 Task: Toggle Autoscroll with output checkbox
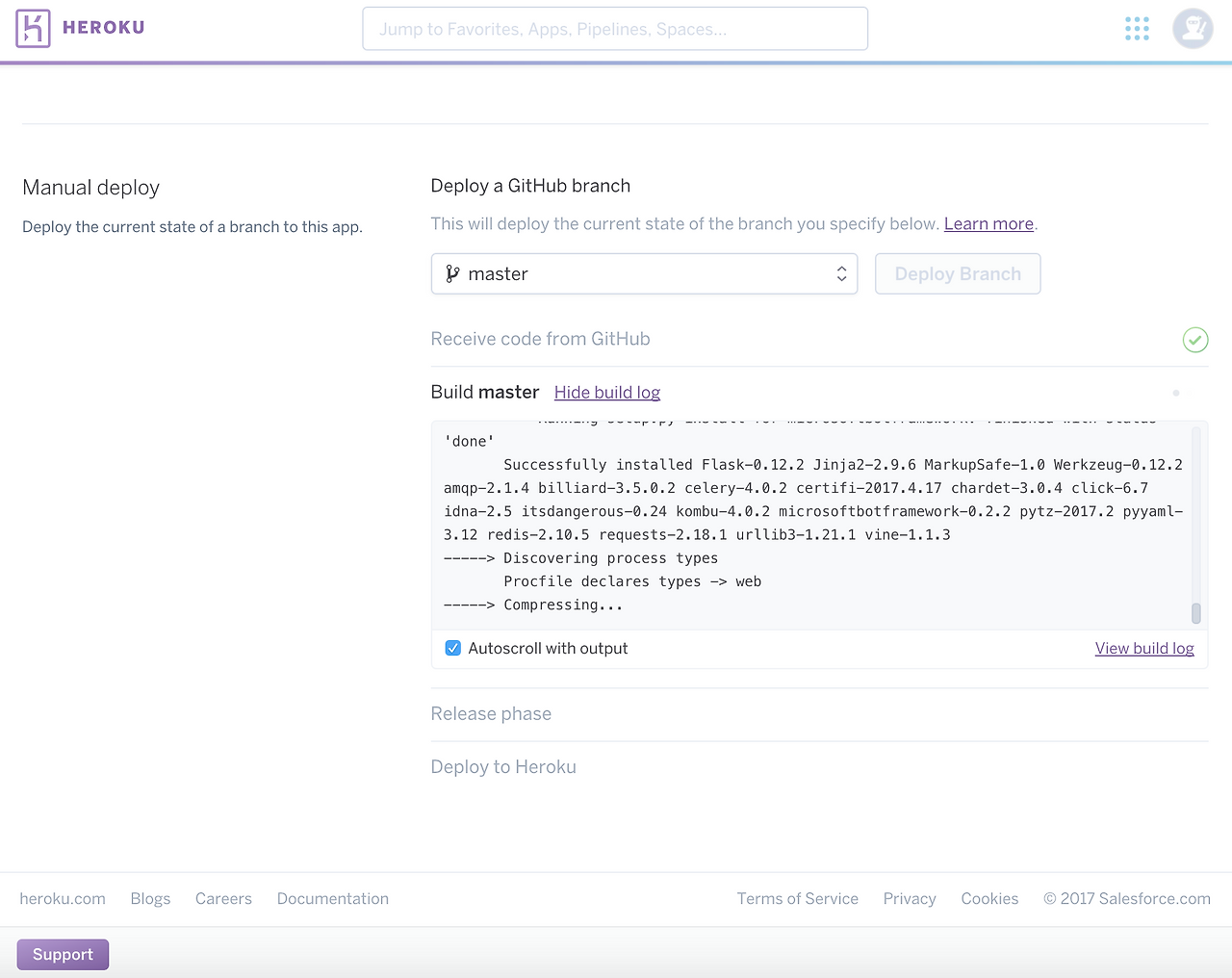click(453, 649)
